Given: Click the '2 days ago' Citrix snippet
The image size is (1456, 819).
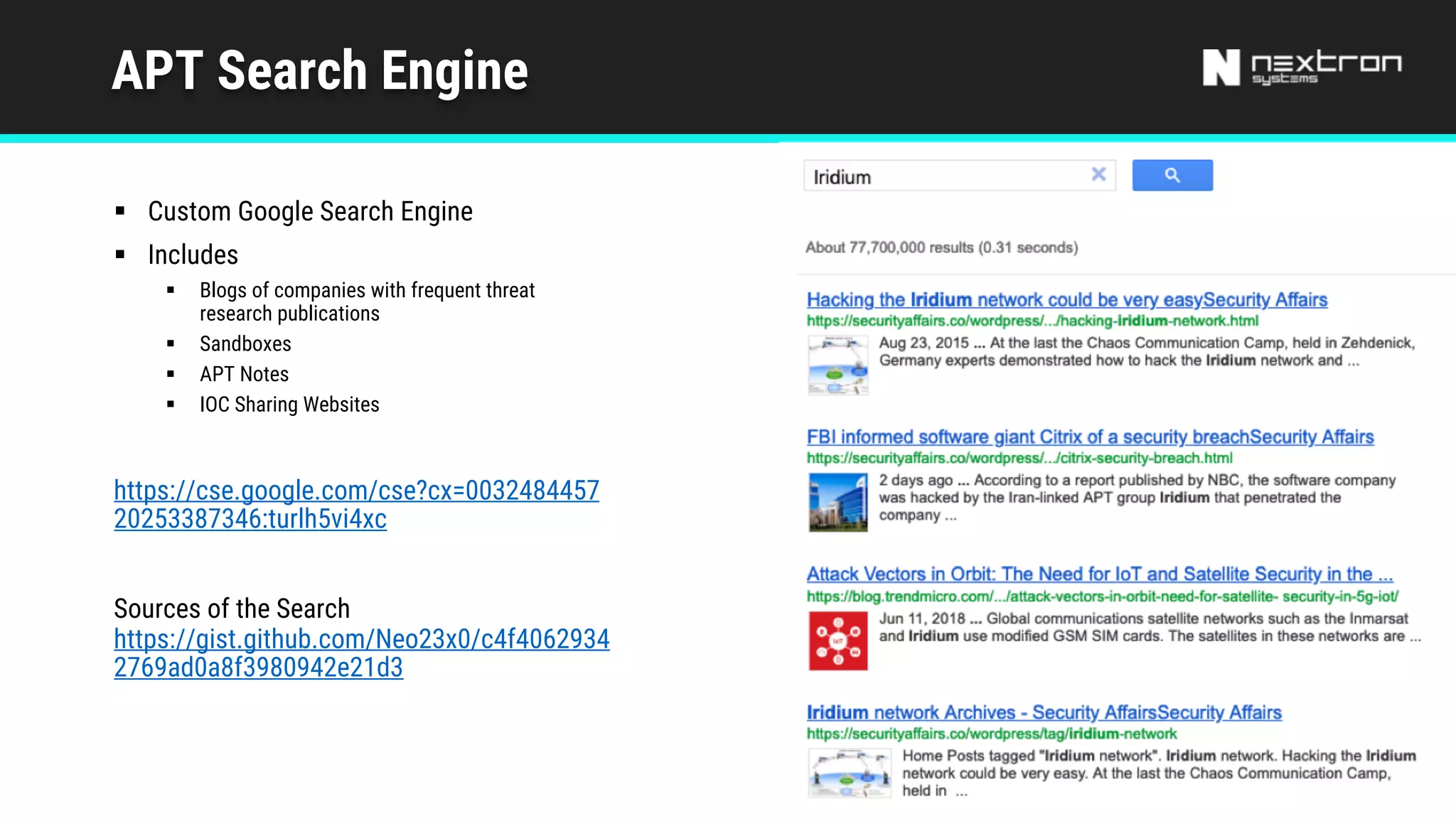Looking at the screenshot, I should click(1137, 498).
